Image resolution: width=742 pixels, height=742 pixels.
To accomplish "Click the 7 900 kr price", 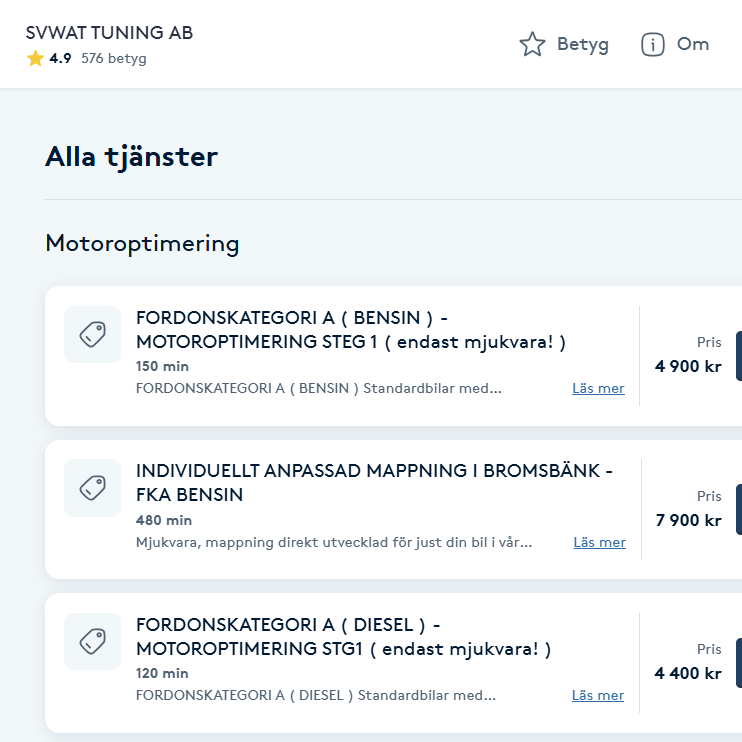I will pos(689,520).
